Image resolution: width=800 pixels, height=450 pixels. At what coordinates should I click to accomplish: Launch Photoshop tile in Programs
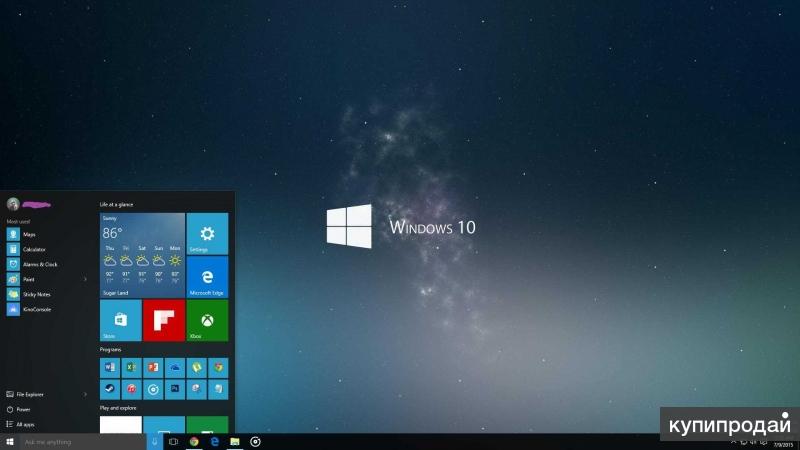(x=174, y=389)
